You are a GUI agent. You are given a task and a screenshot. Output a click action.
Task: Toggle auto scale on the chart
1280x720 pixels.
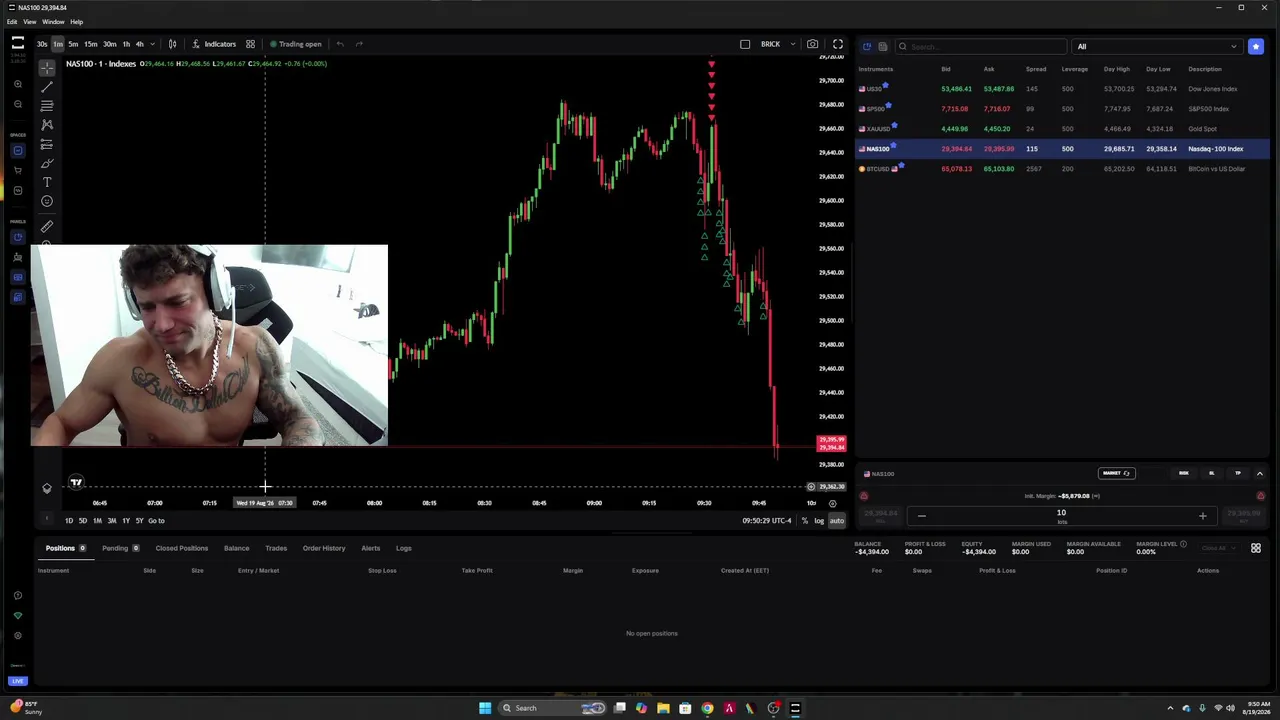tap(837, 520)
